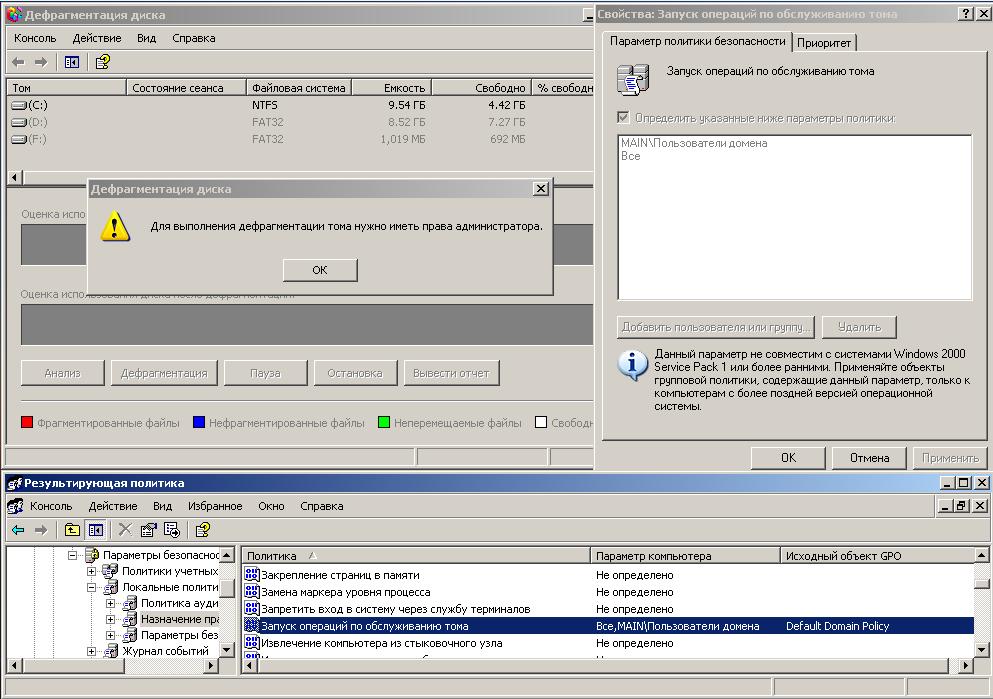Screen dimensions: 993x699
Task: Open the Избранное menu
Action: click(x=215, y=506)
